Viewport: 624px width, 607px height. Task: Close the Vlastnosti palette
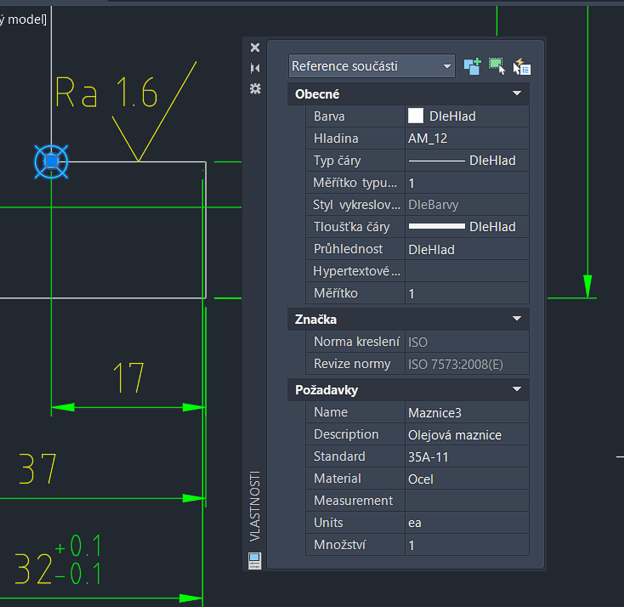(255, 47)
